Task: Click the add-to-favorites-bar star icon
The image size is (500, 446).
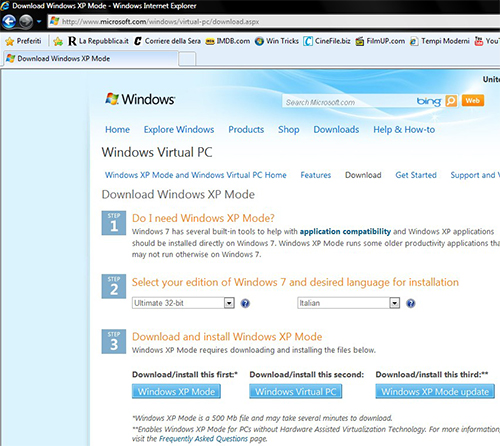Action: click(58, 41)
